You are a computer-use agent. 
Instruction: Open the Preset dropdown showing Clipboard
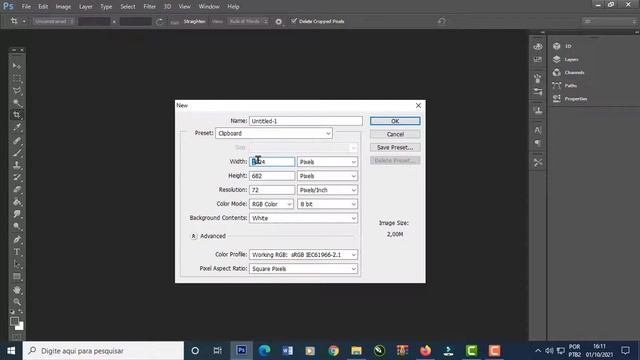(274, 133)
